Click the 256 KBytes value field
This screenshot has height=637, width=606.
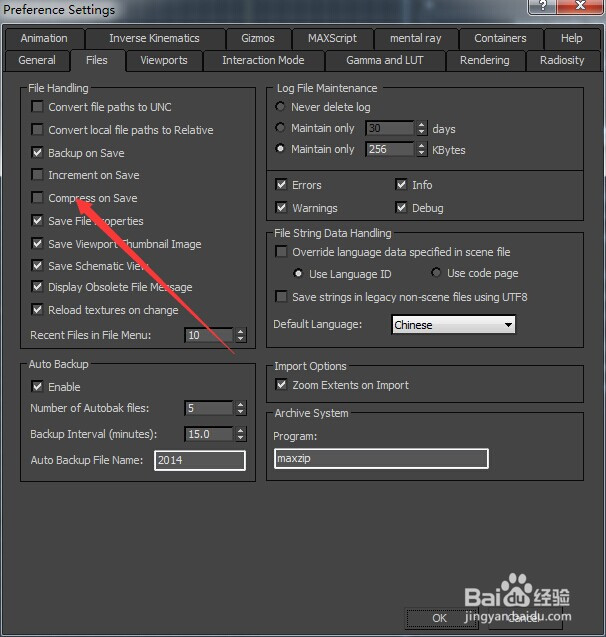(390, 149)
